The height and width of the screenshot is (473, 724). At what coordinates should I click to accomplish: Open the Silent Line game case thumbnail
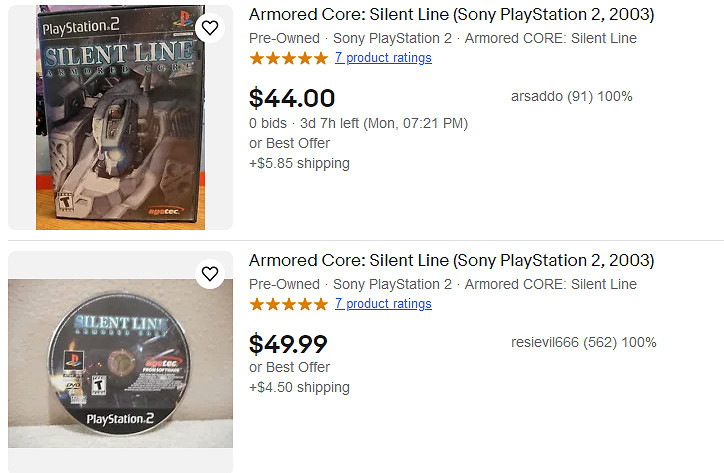[120, 117]
